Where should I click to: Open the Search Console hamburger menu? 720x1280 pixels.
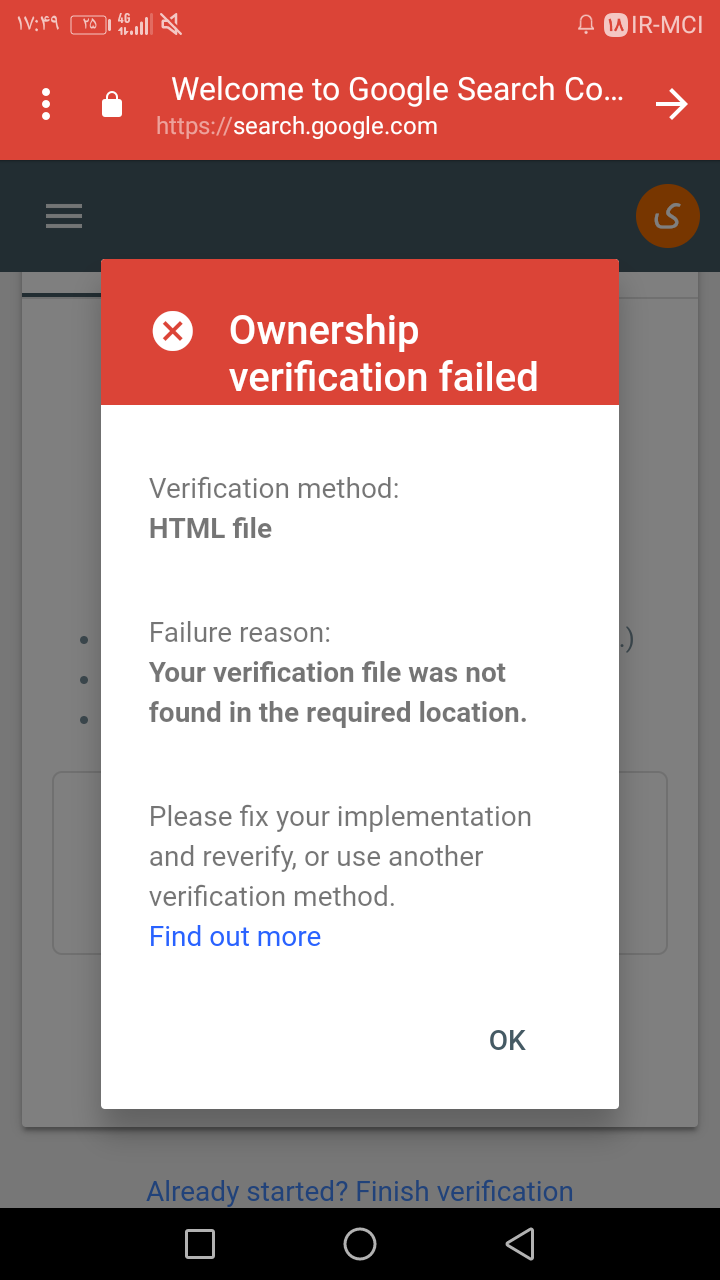pyautogui.click(x=64, y=216)
